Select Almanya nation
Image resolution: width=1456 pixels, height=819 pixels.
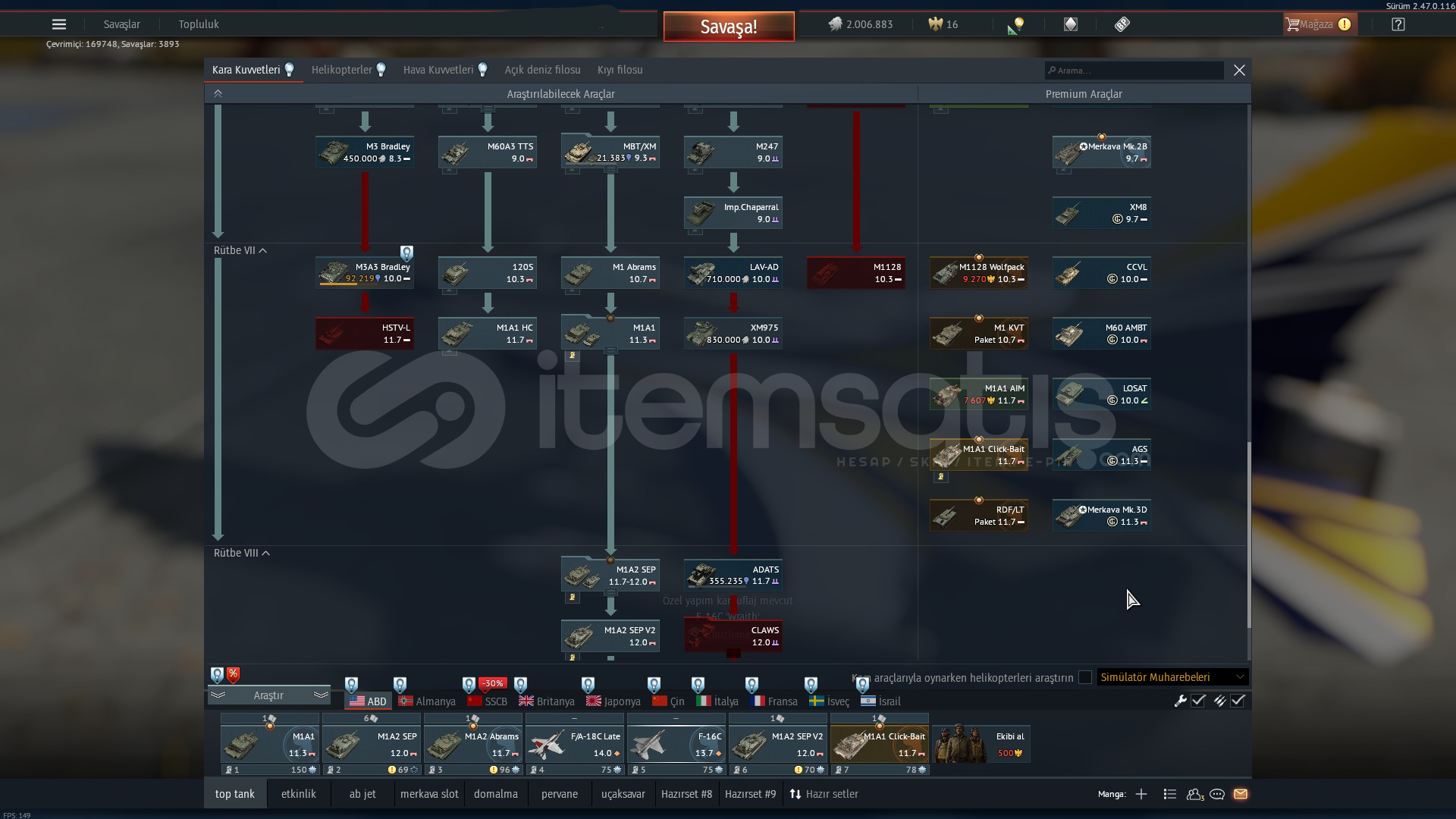tap(427, 701)
